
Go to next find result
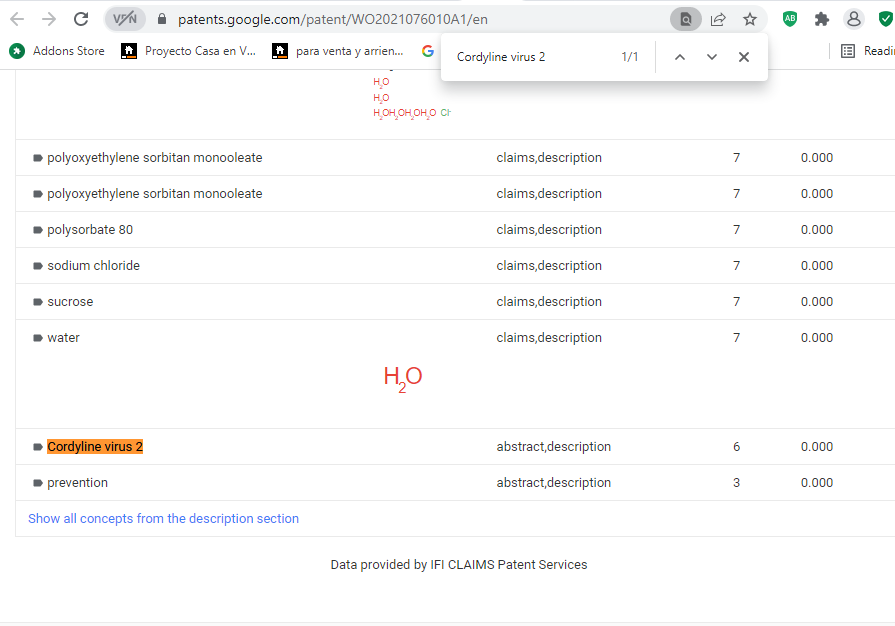(x=712, y=57)
